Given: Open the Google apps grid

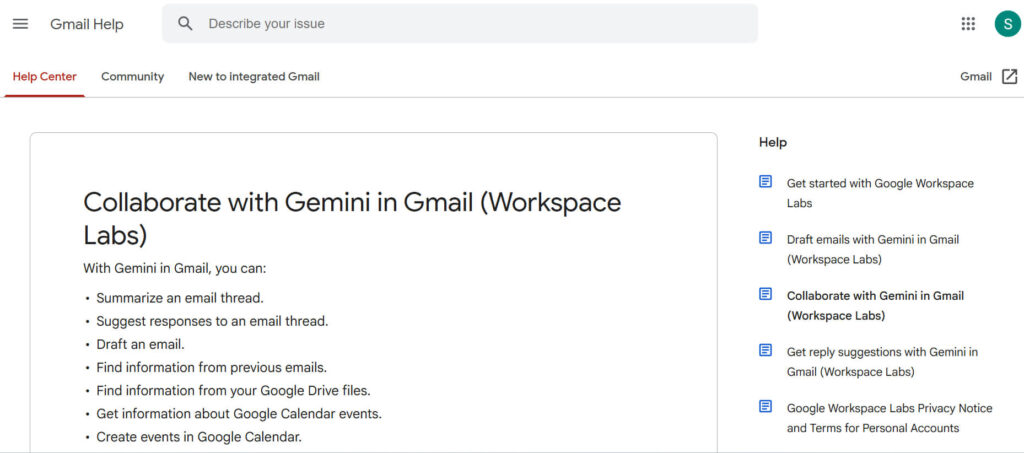Looking at the screenshot, I should coord(968,23).
